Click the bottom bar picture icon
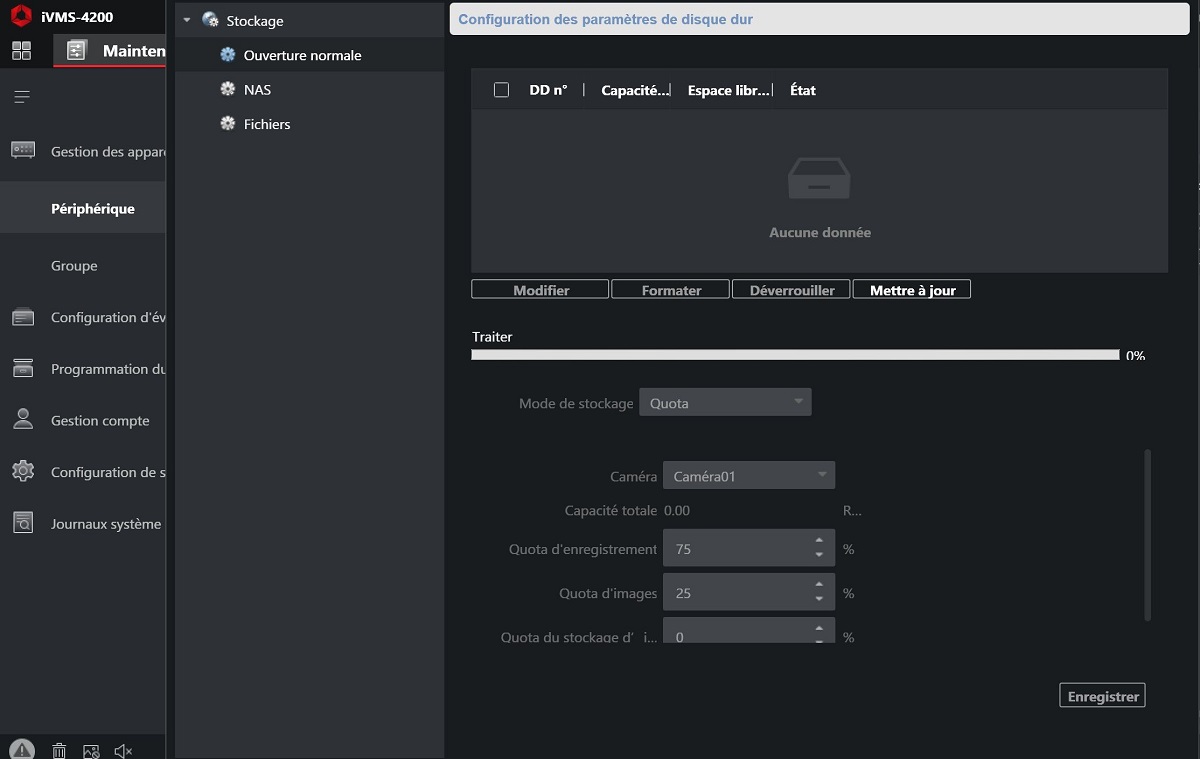This screenshot has height=759, width=1200. (91, 751)
